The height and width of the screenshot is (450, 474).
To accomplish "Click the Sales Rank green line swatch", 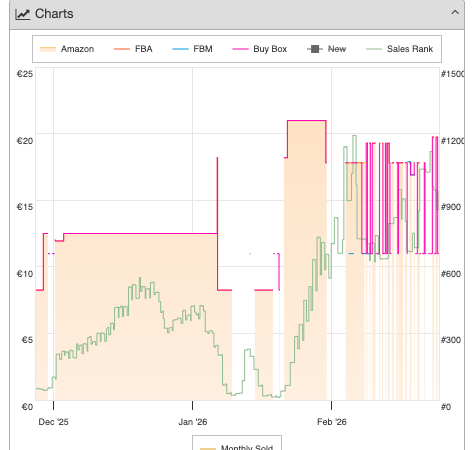I will pos(374,49).
